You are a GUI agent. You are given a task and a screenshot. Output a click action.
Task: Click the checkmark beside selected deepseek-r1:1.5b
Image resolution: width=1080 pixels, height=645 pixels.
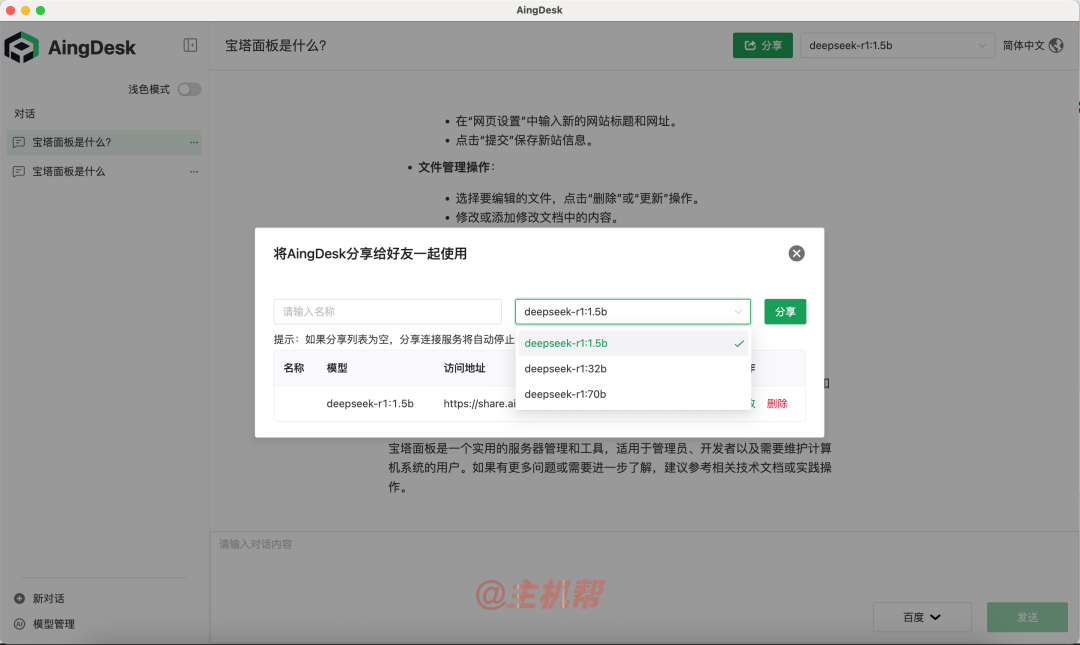(739, 343)
